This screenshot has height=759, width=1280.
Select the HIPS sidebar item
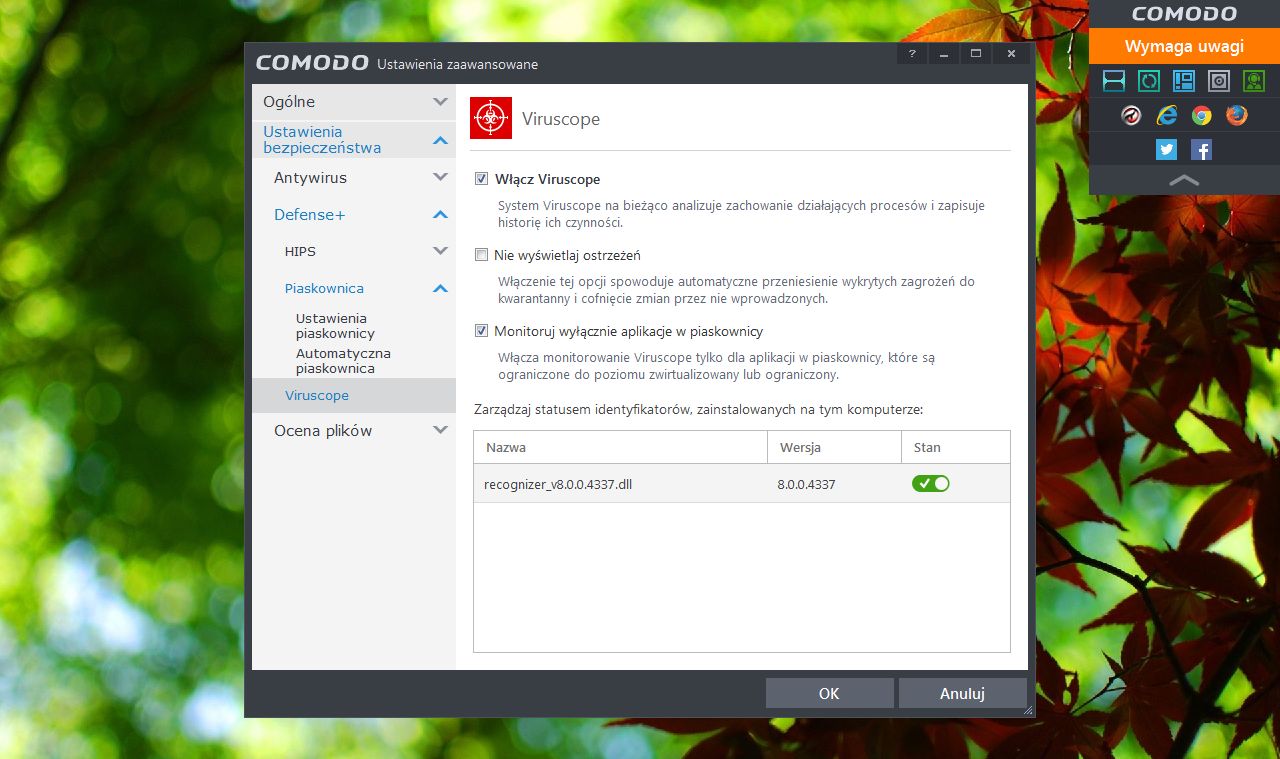point(300,252)
